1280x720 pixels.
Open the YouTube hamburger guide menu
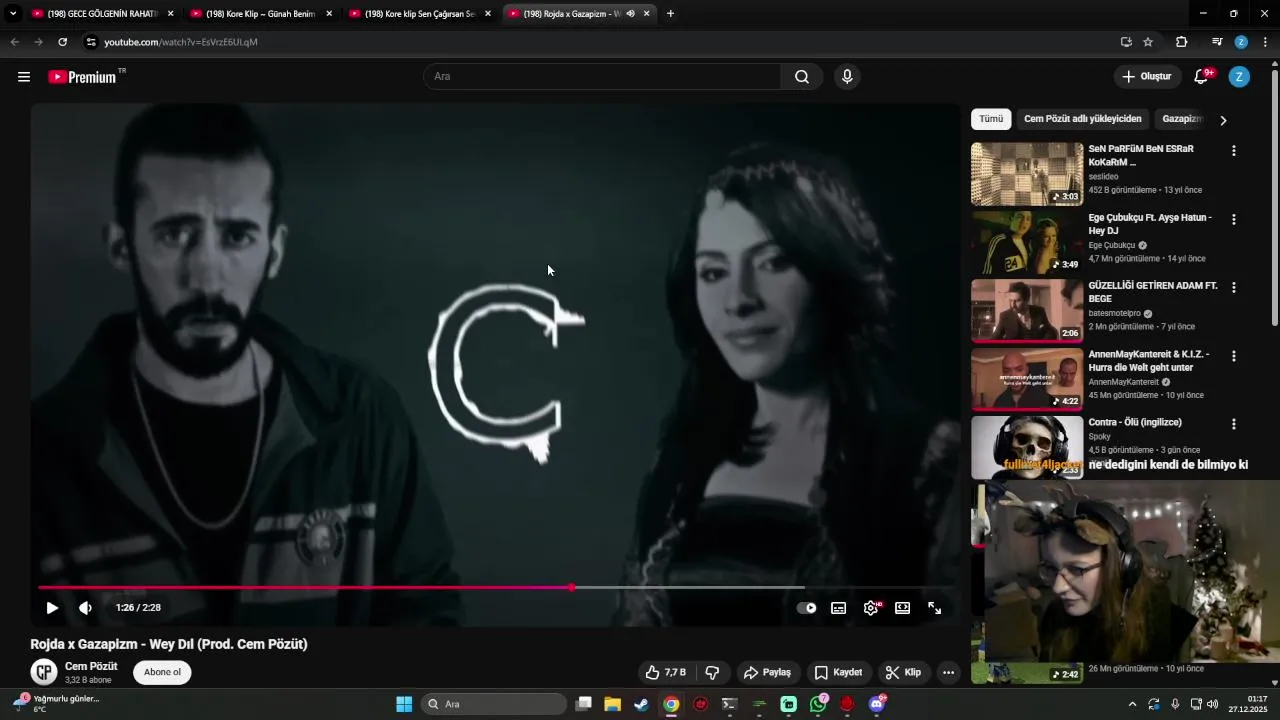(24, 77)
